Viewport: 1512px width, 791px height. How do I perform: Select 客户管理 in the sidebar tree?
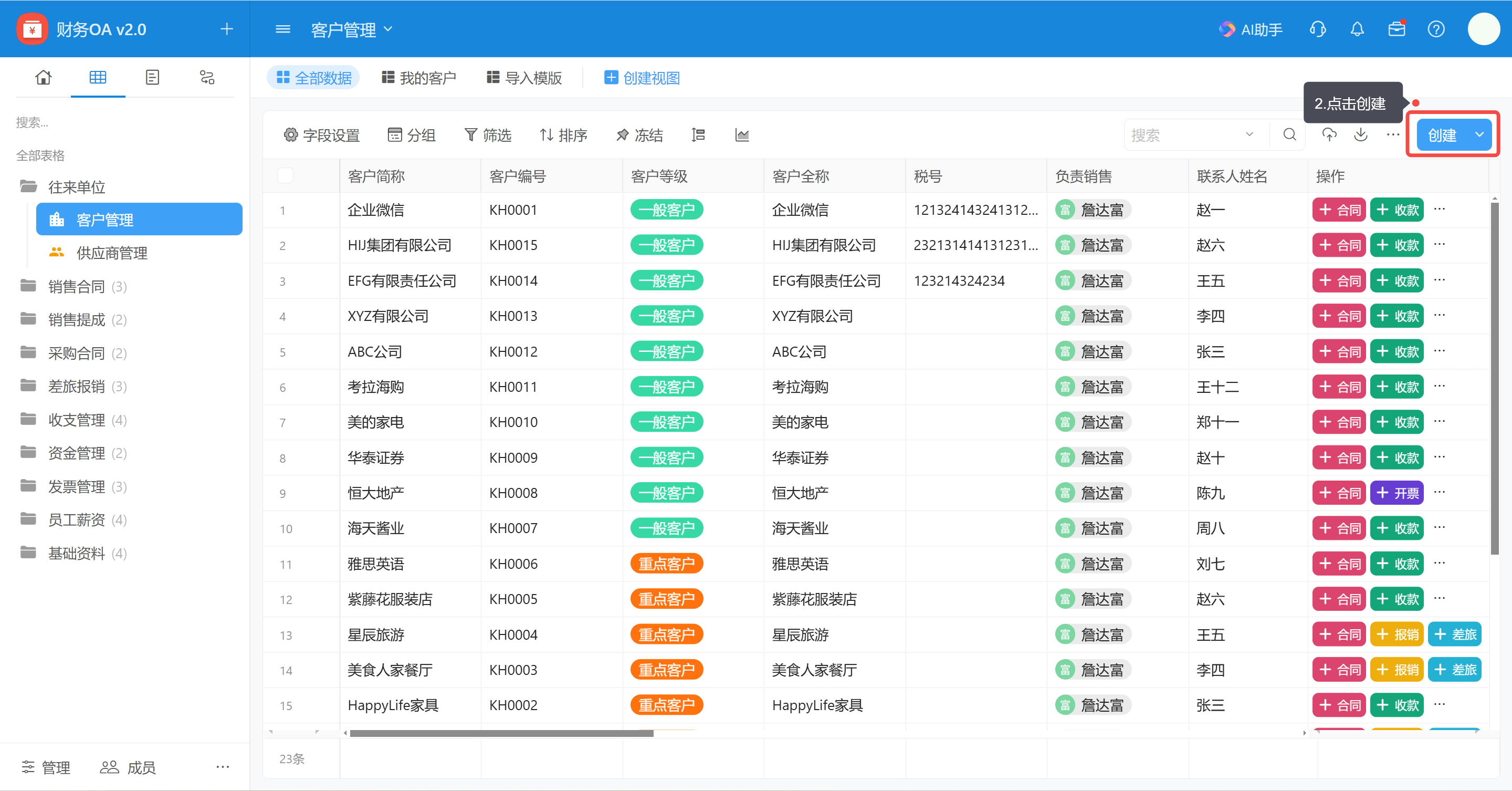139,219
